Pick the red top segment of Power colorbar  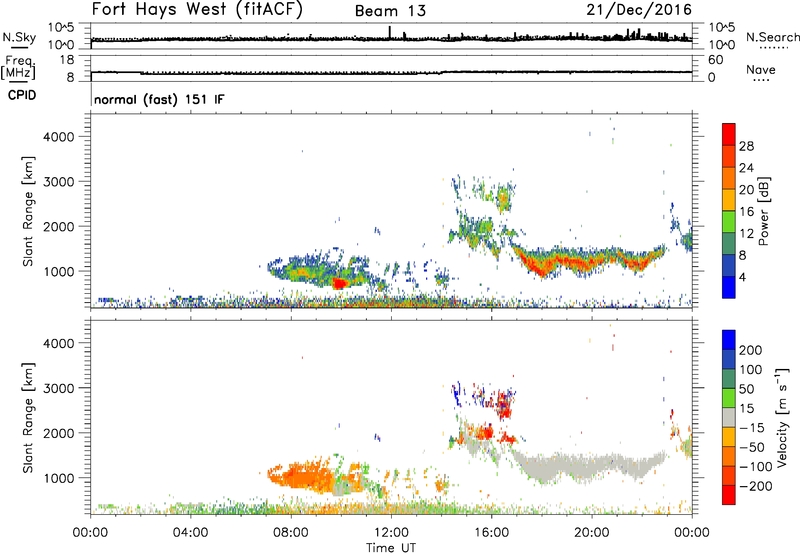(x=729, y=135)
